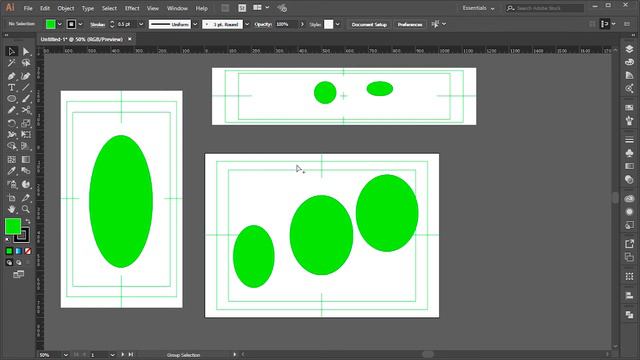This screenshot has height=360, width=640.
Task: Select the Pencil/Shaper tool
Action: pos(11,110)
